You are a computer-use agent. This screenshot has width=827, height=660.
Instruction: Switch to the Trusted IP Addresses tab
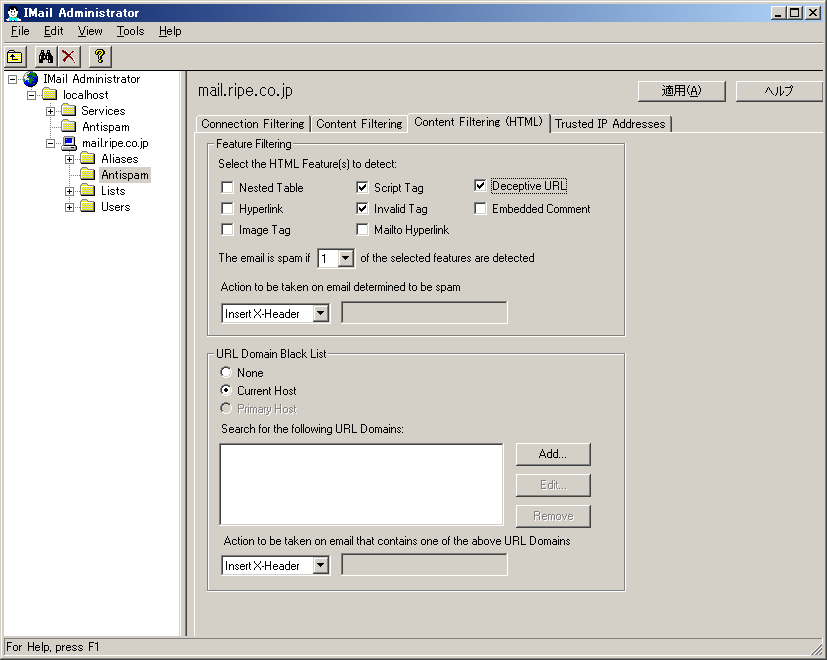[610, 123]
